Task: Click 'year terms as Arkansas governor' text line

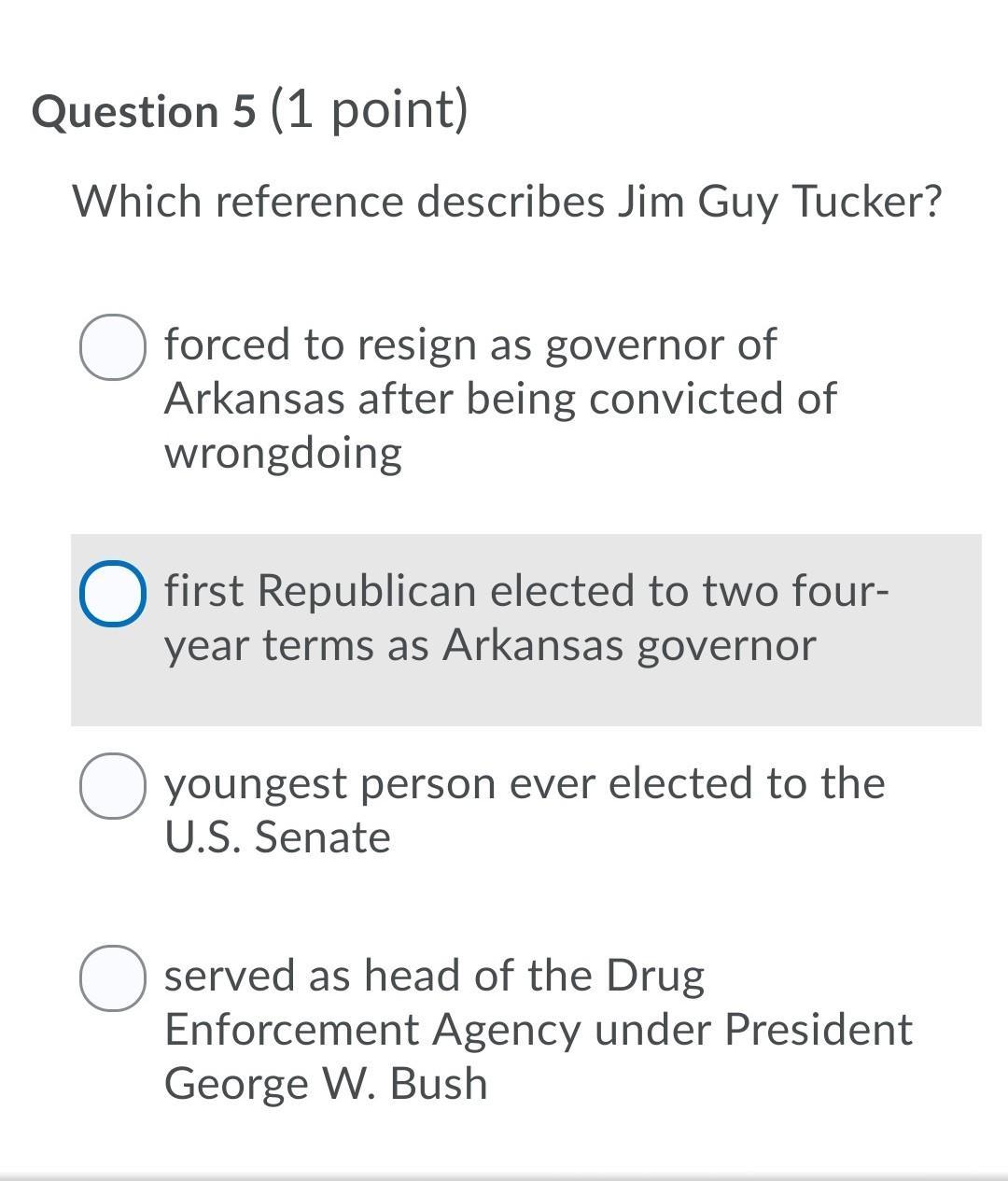Action: [490, 646]
